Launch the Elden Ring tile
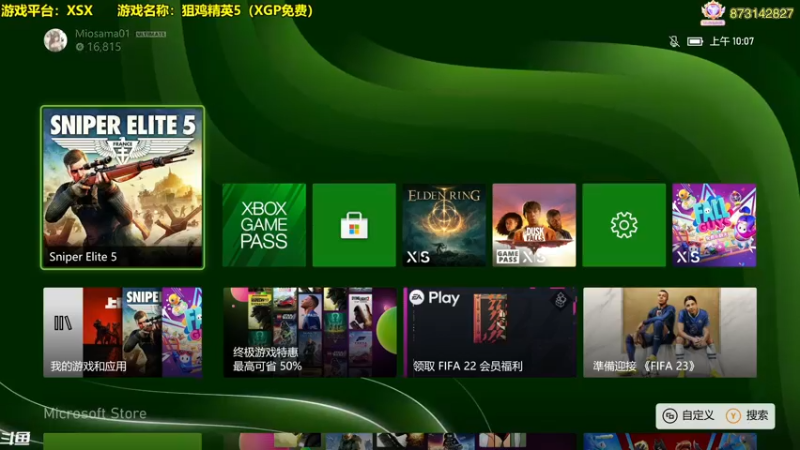800x450 pixels. click(444, 225)
